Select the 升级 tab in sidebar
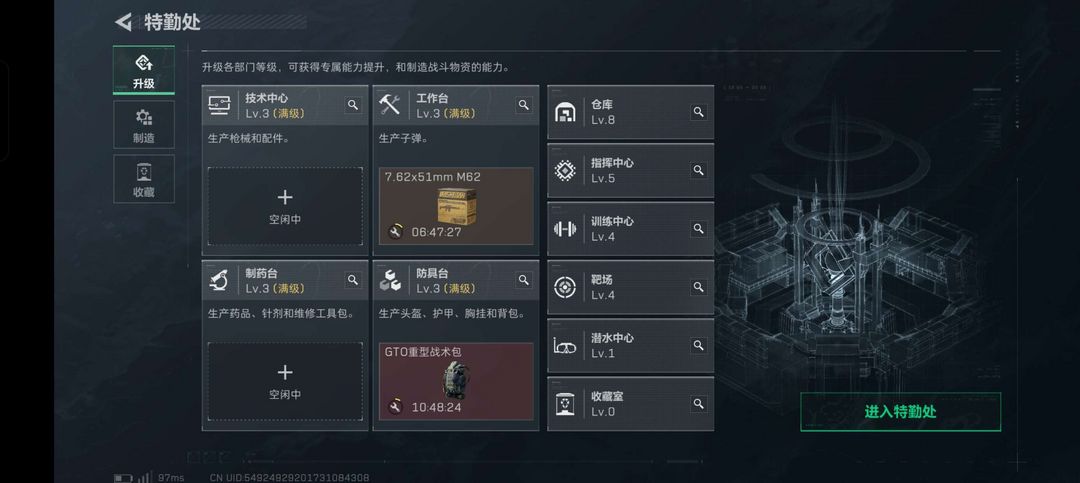The height and width of the screenshot is (483, 1080). (x=143, y=70)
